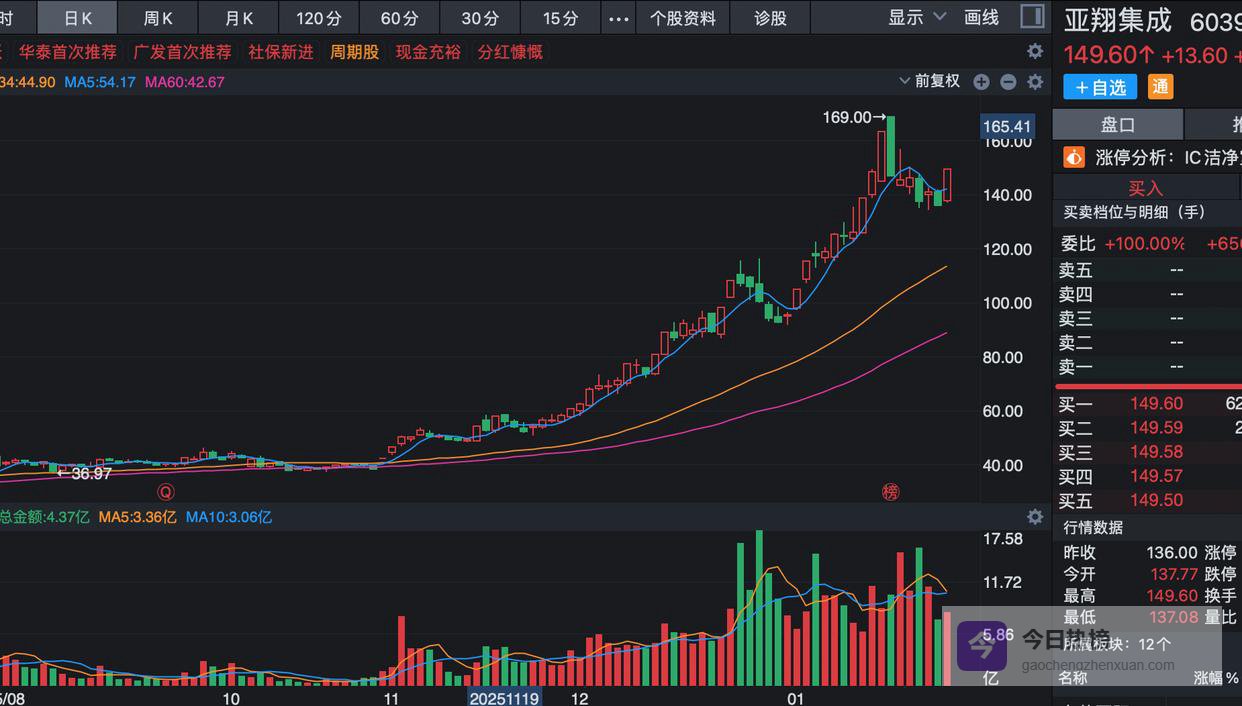1242x706 pixels.
Task: Click the 买入 button
Action: 1145,188
